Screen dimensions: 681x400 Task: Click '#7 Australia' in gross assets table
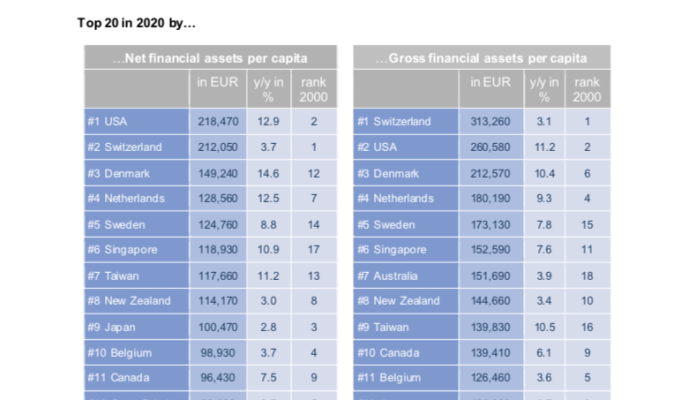pyautogui.click(x=406, y=276)
